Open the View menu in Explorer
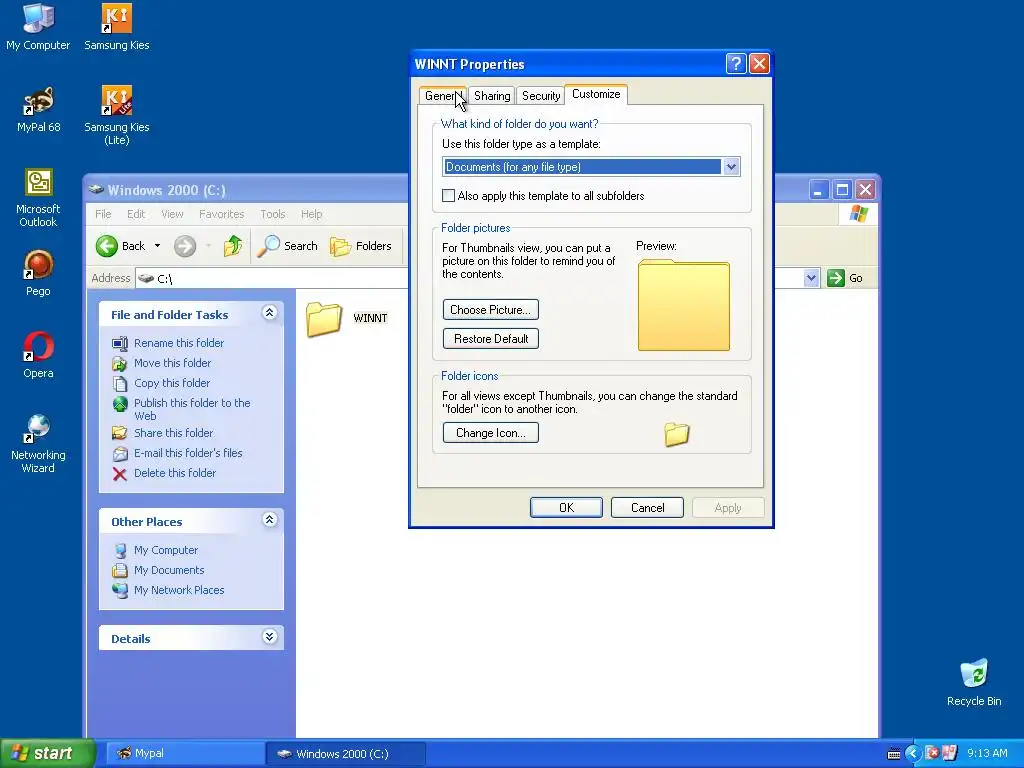Viewport: 1024px width, 768px height. click(172, 214)
